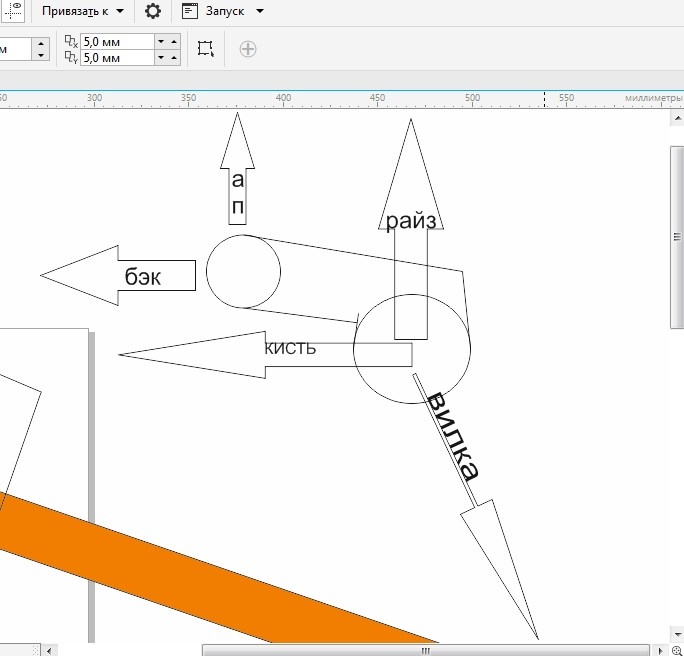Image resolution: width=684 pixels, height=656 pixels.
Task: Open the Привязать к dropdown
Action: pyautogui.click(x=83, y=11)
